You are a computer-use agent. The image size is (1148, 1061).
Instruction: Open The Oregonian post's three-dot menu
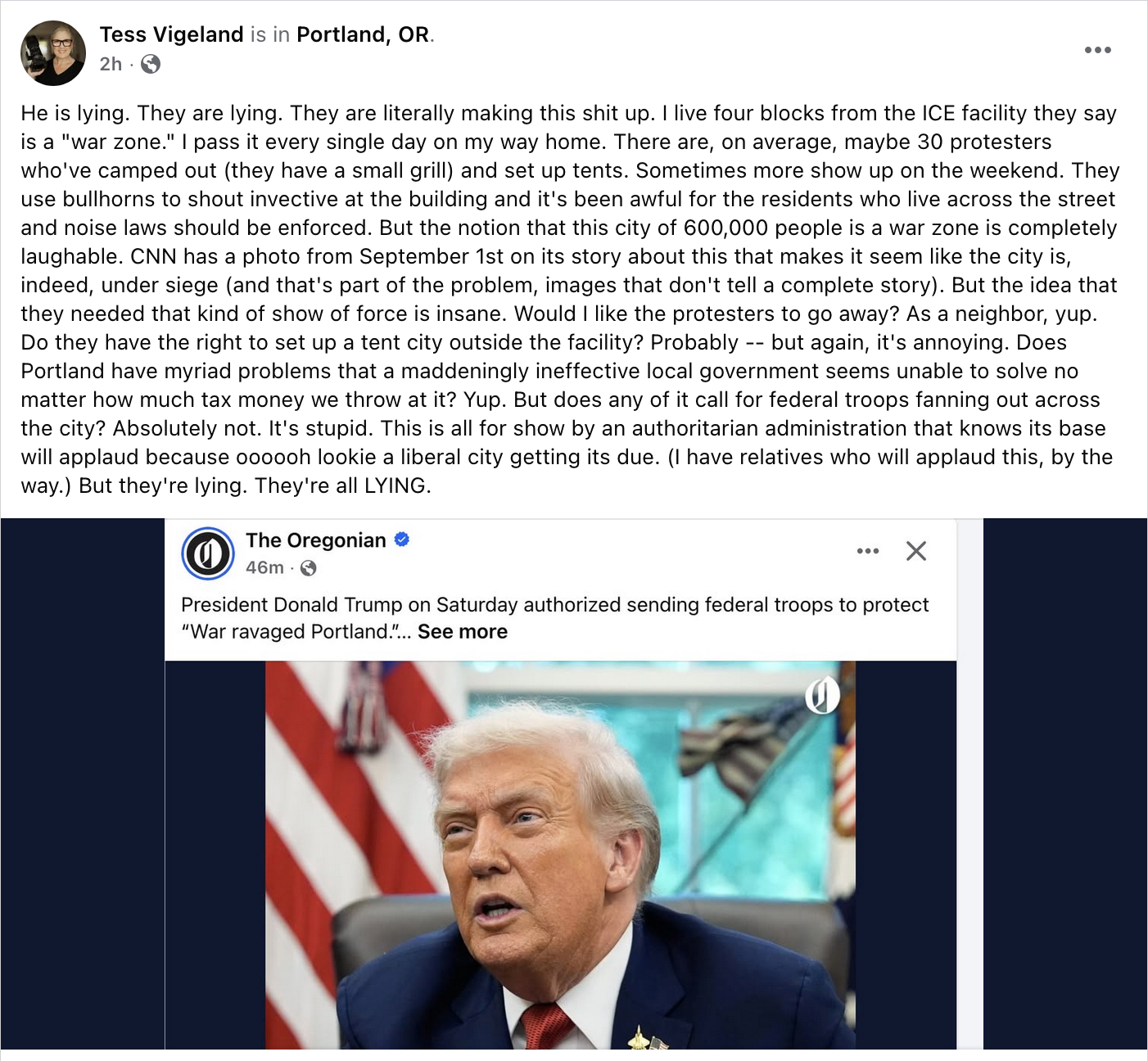[x=867, y=551]
